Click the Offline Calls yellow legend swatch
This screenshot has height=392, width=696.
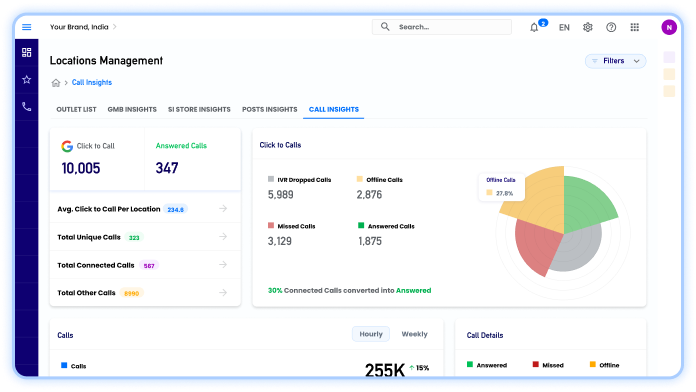pos(360,179)
